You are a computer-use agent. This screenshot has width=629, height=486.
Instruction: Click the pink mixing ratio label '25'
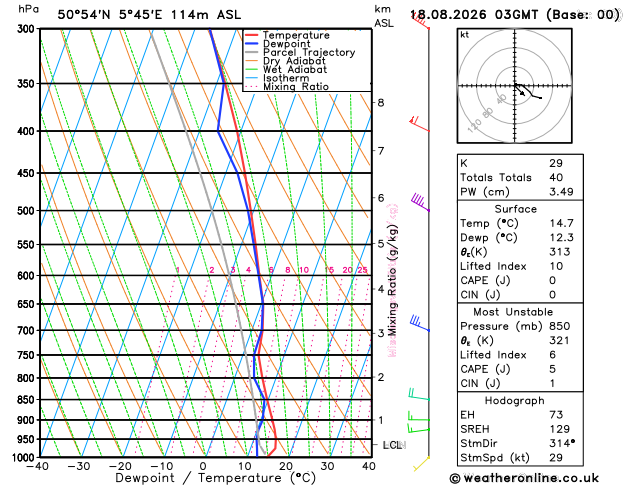point(363,270)
